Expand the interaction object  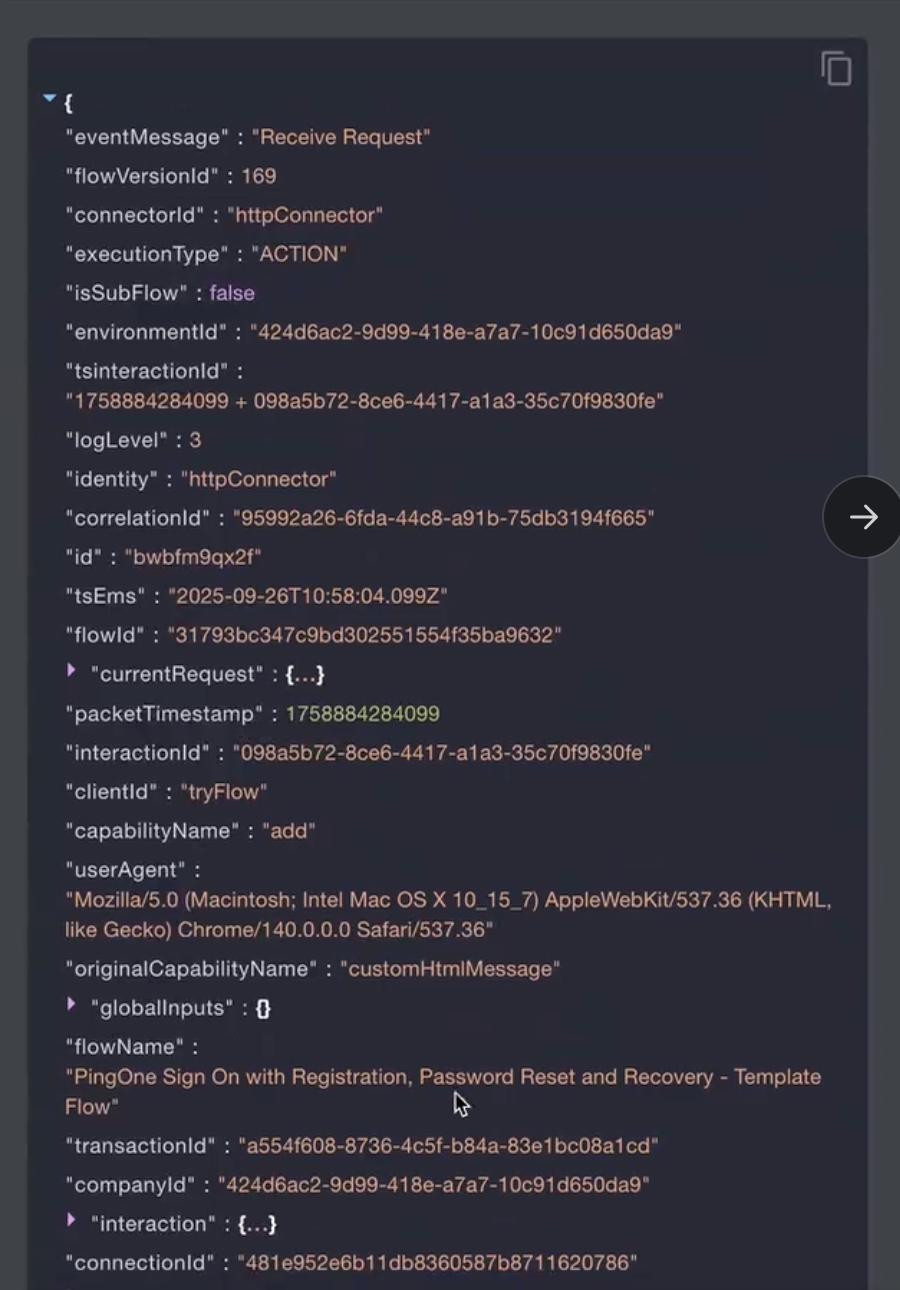[71, 1221]
